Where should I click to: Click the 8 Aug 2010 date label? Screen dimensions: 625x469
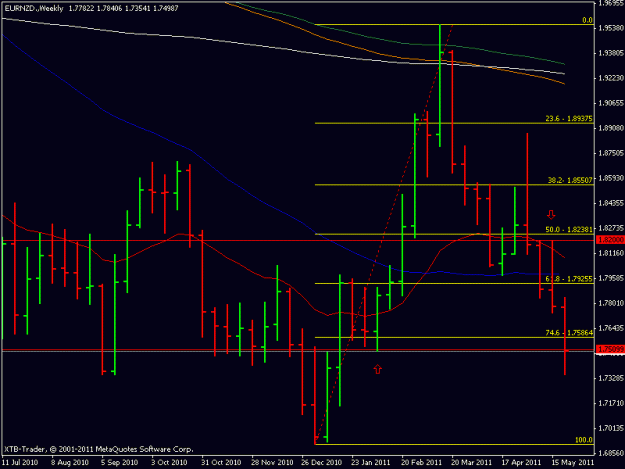(x=70, y=462)
